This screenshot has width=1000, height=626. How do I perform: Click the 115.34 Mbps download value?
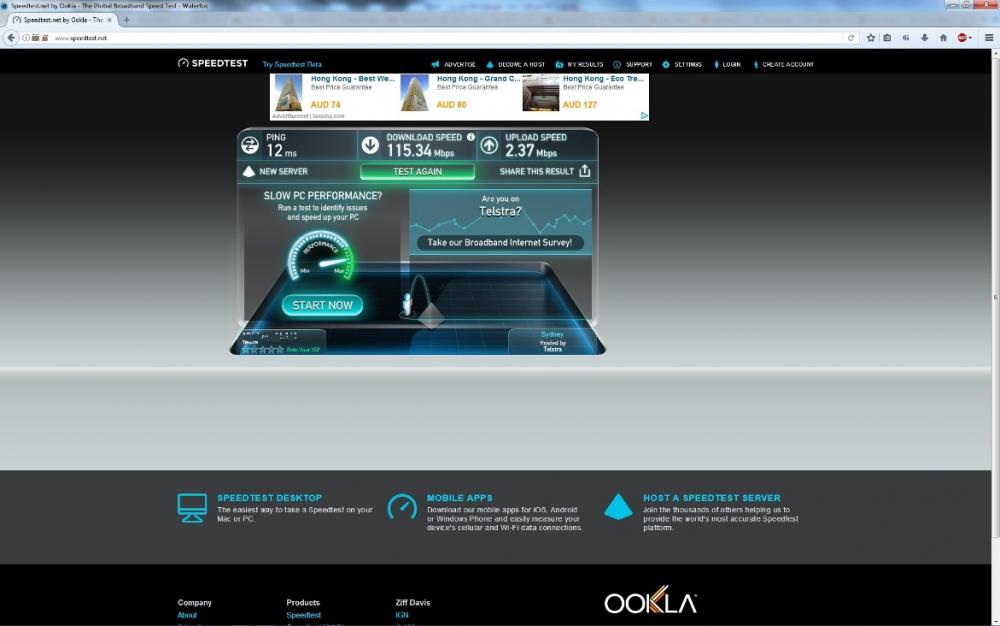click(x=420, y=151)
